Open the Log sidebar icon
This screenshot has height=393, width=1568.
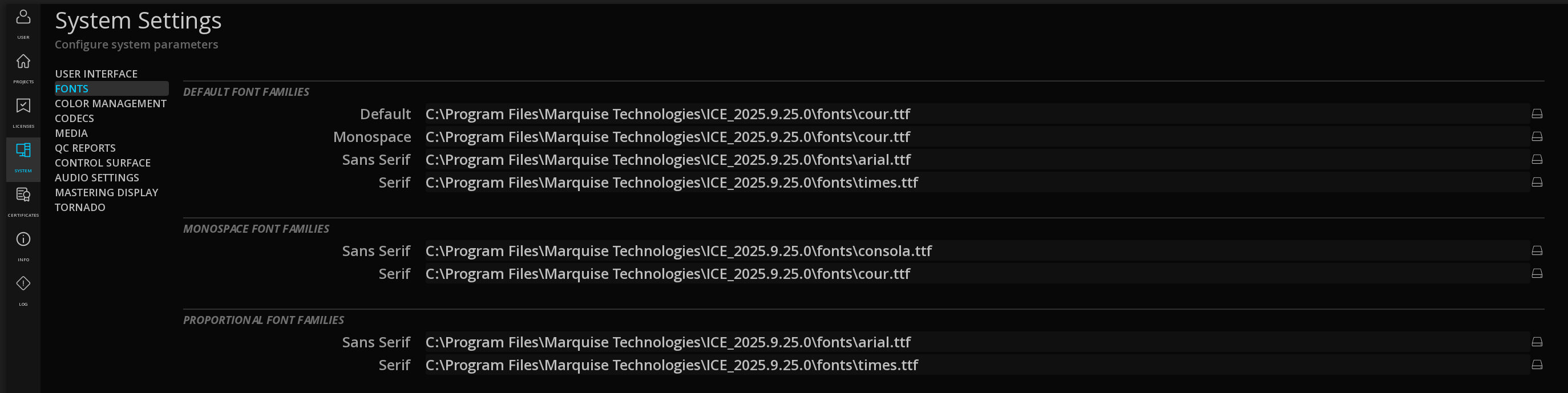point(23,283)
